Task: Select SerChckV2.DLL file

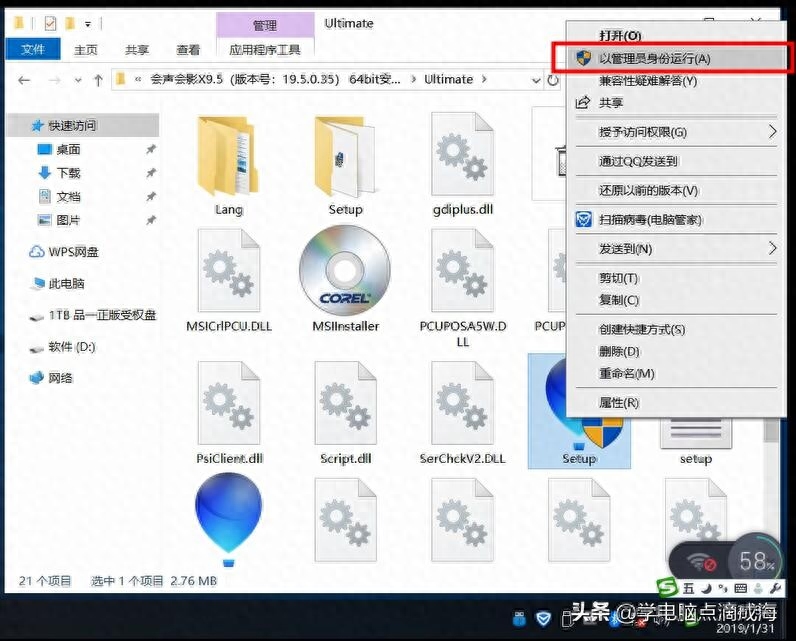Action: [462, 412]
